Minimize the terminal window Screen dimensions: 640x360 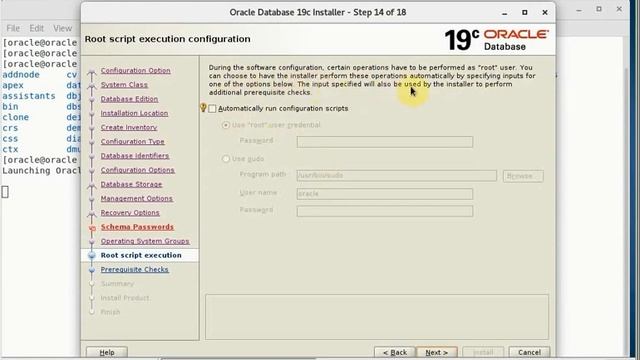click(x=579, y=9)
